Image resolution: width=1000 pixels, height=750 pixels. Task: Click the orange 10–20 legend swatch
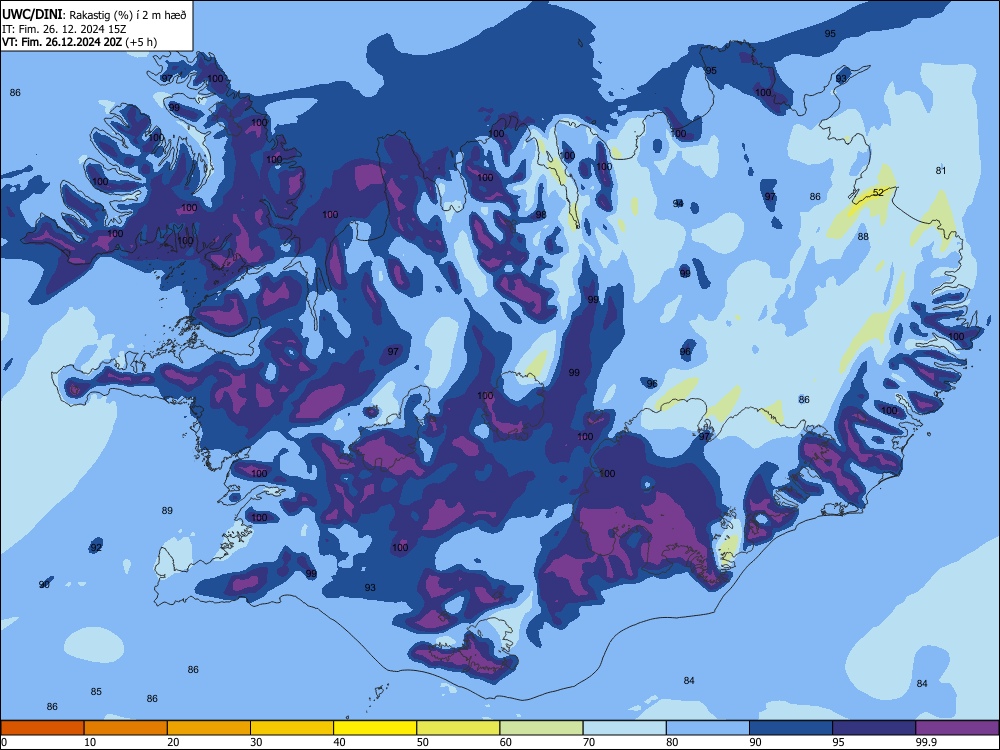coord(126,728)
